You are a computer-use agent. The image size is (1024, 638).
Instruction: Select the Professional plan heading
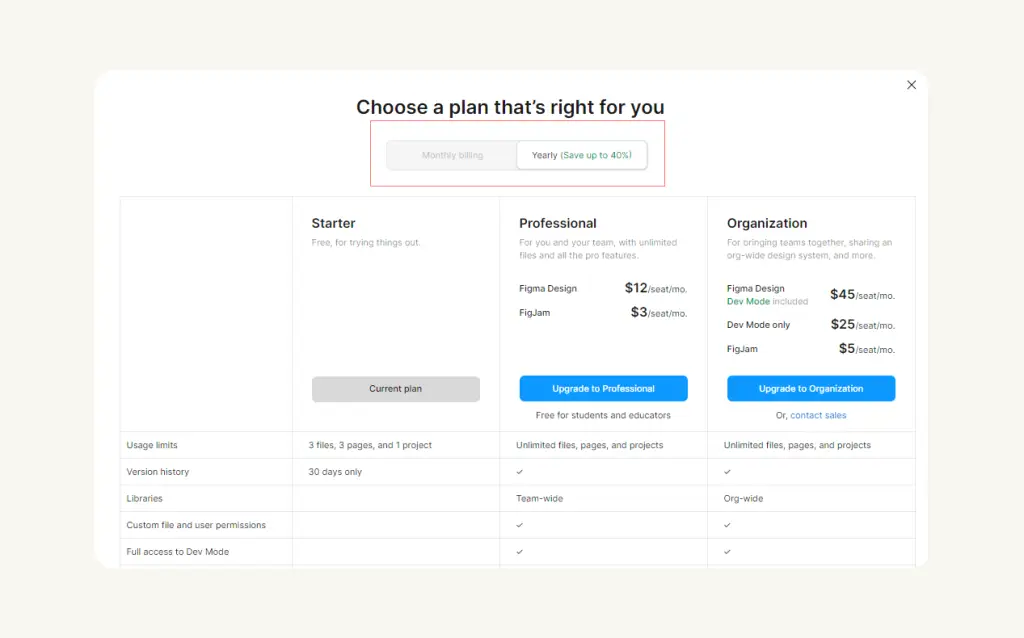click(557, 223)
